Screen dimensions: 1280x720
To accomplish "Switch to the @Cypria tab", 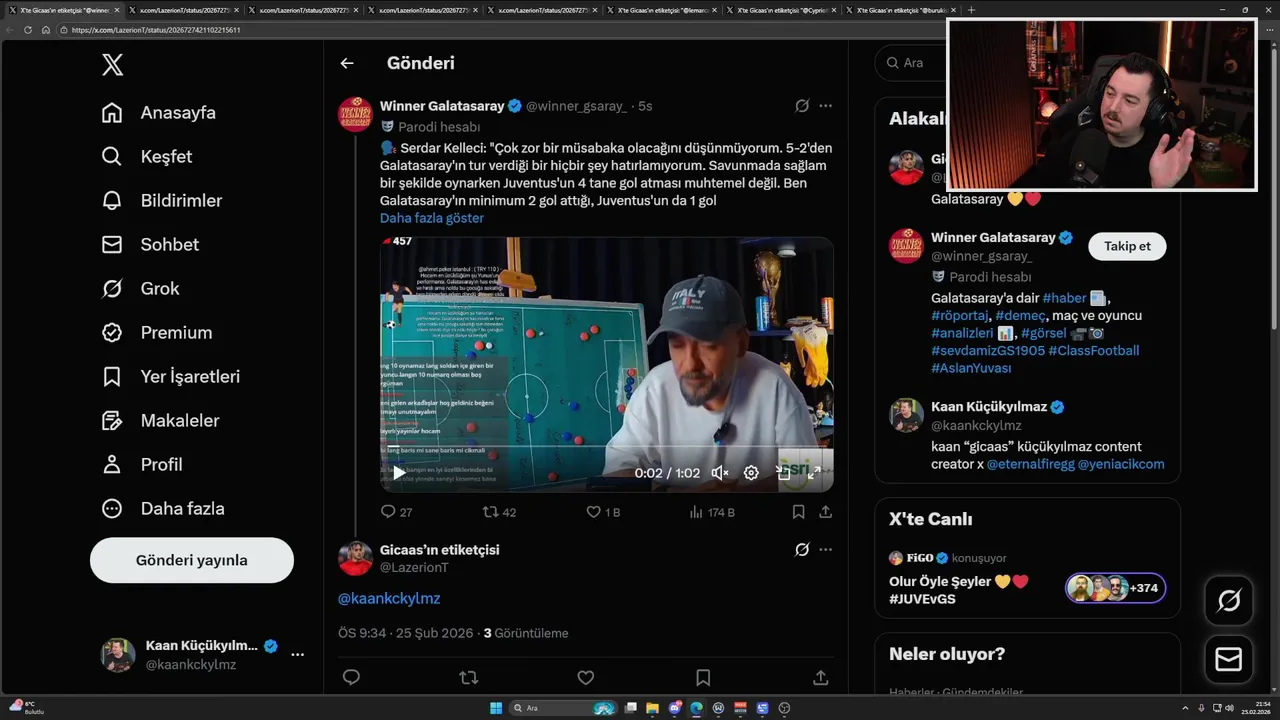I will (x=784, y=10).
